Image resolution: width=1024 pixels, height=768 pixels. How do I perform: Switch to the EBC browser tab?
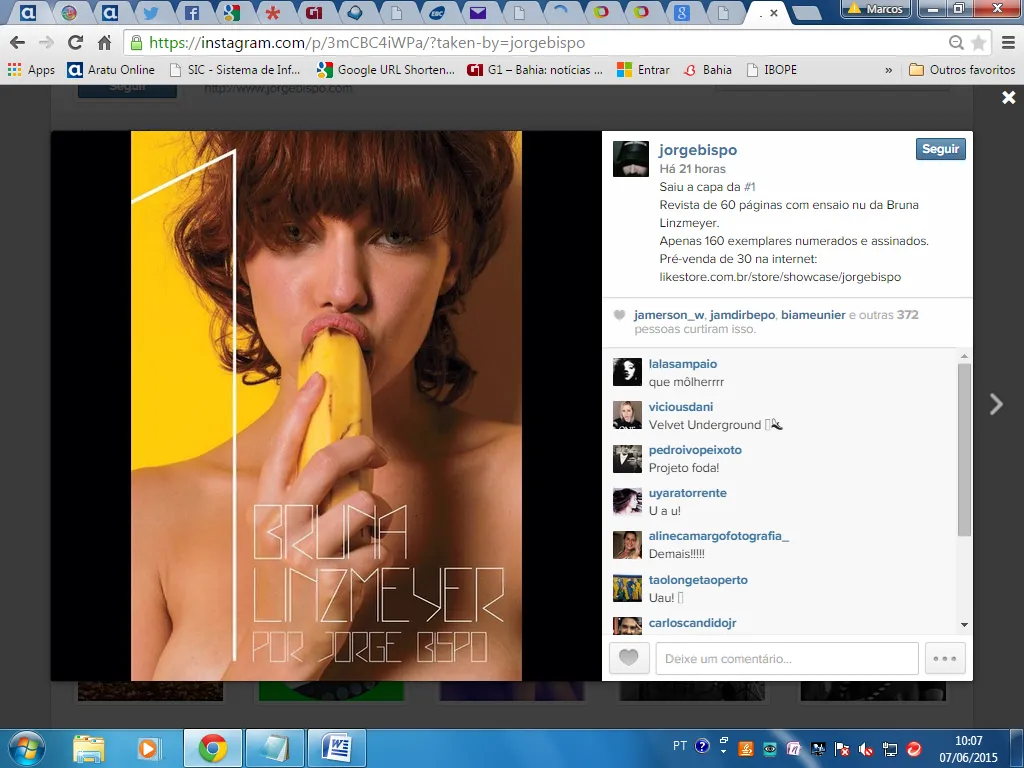coord(437,12)
